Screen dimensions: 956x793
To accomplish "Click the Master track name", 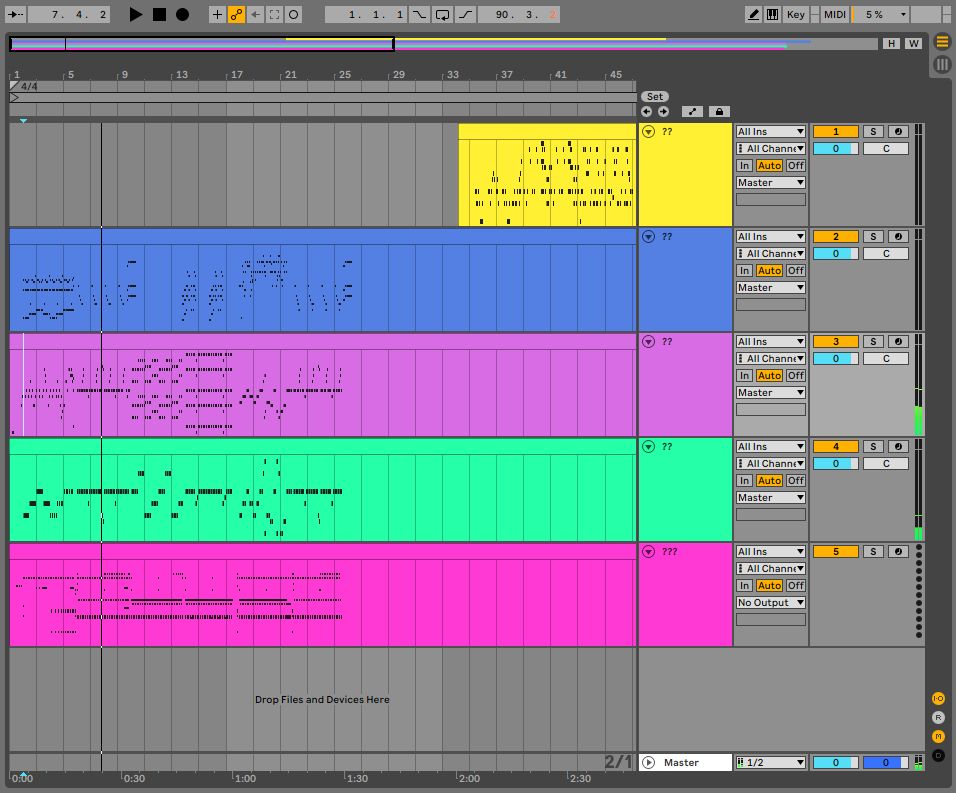I will point(681,763).
